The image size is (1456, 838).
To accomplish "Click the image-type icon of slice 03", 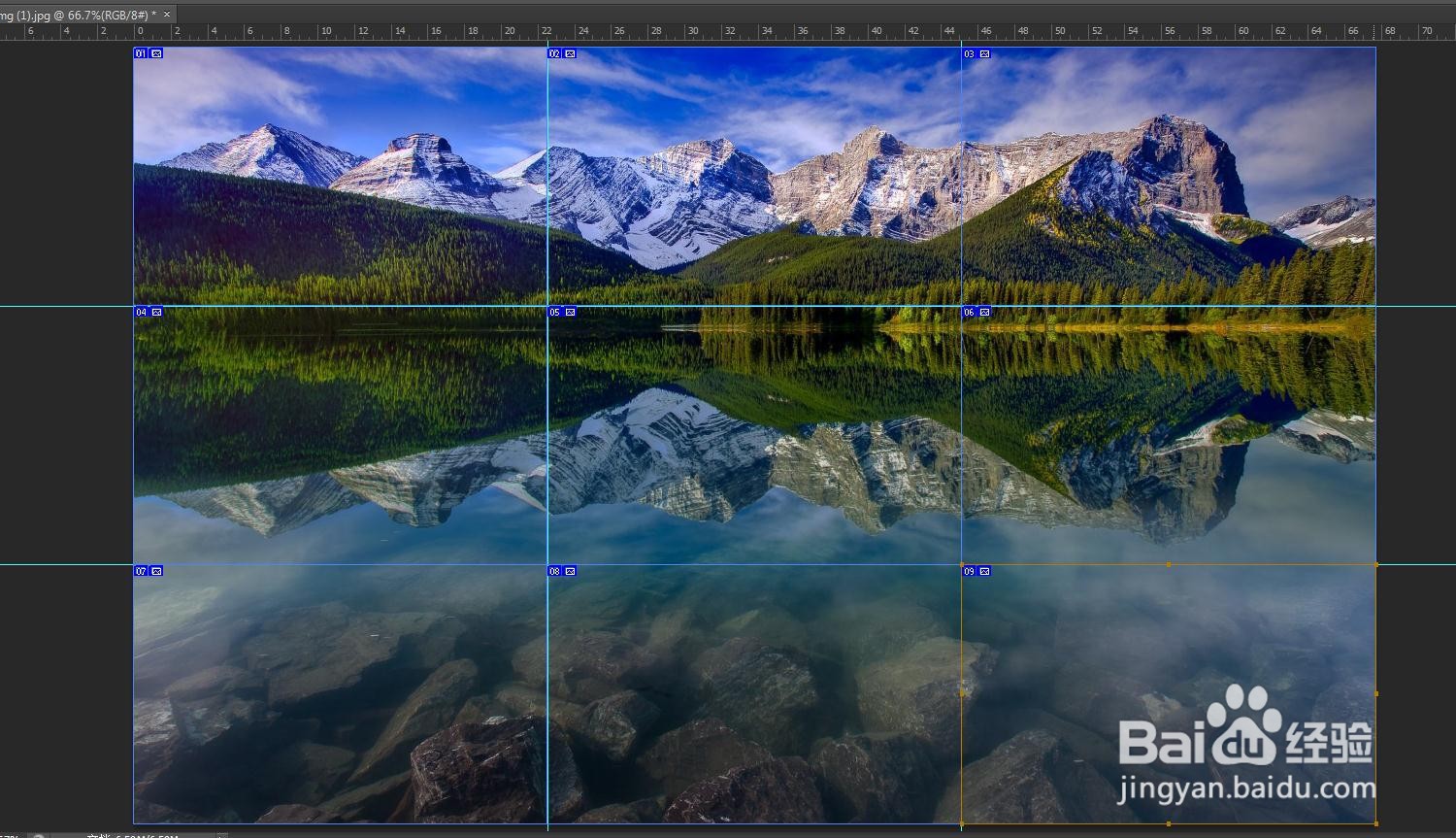I will point(984,53).
